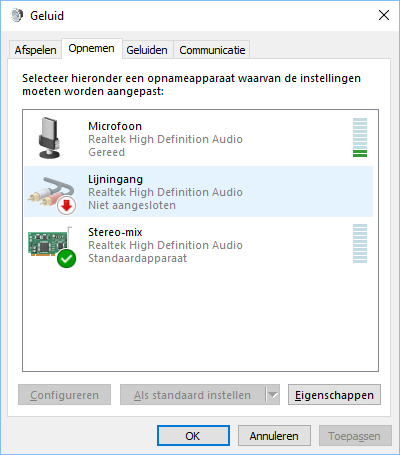Select the Microfoon device icon
The image size is (400, 455).
tap(49, 138)
